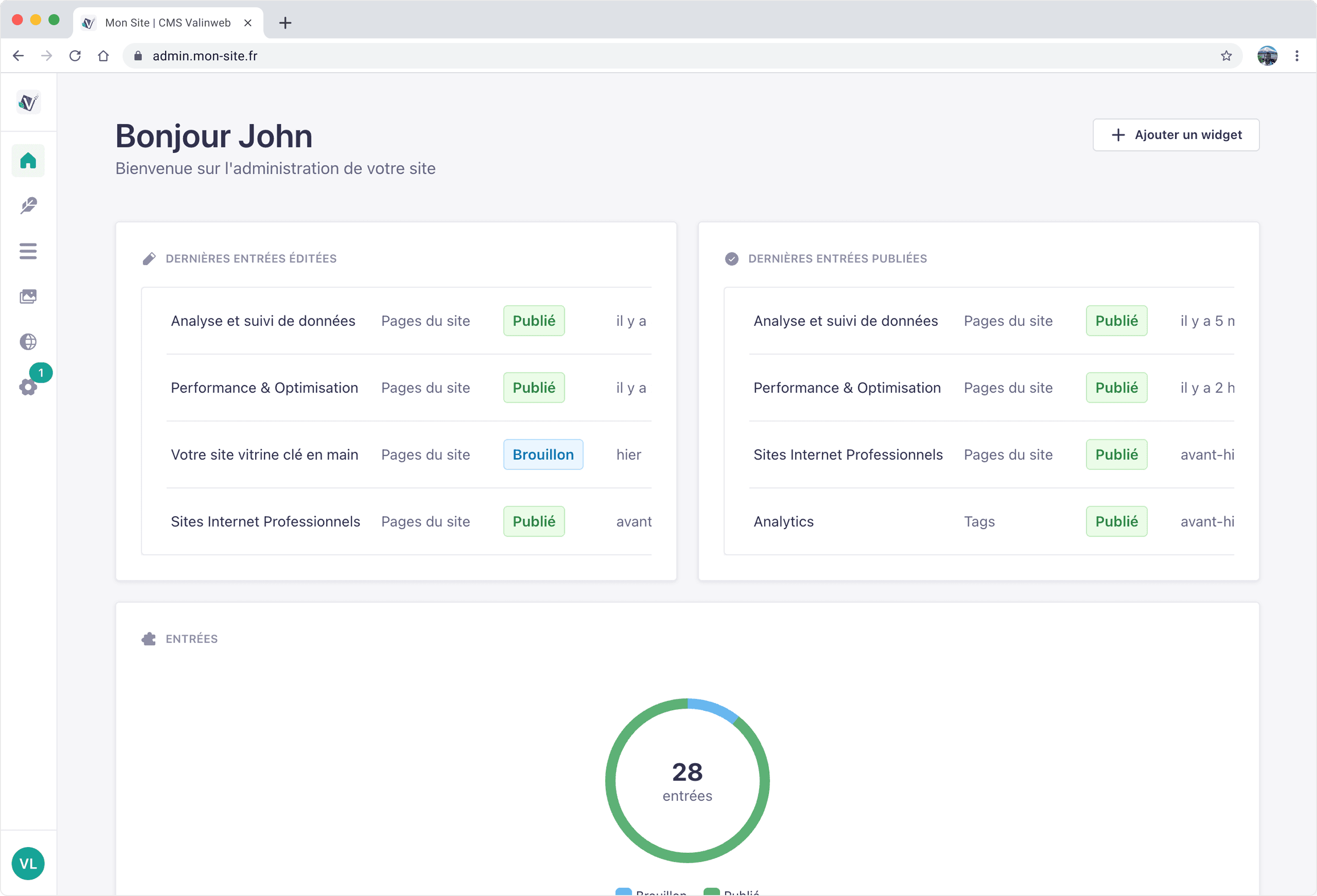Click the Bonjour John heading
Image resolution: width=1317 pixels, height=896 pixels.
point(214,136)
